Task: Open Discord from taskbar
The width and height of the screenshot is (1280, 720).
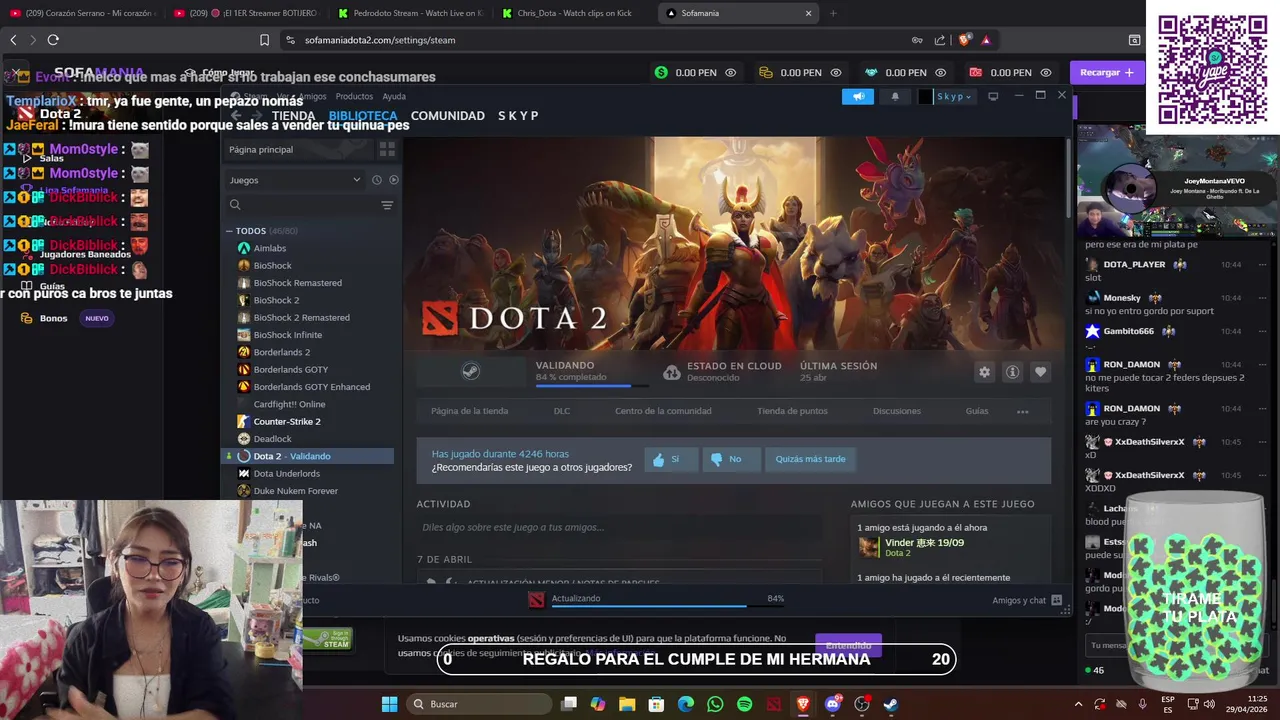Action: click(x=832, y=704)
